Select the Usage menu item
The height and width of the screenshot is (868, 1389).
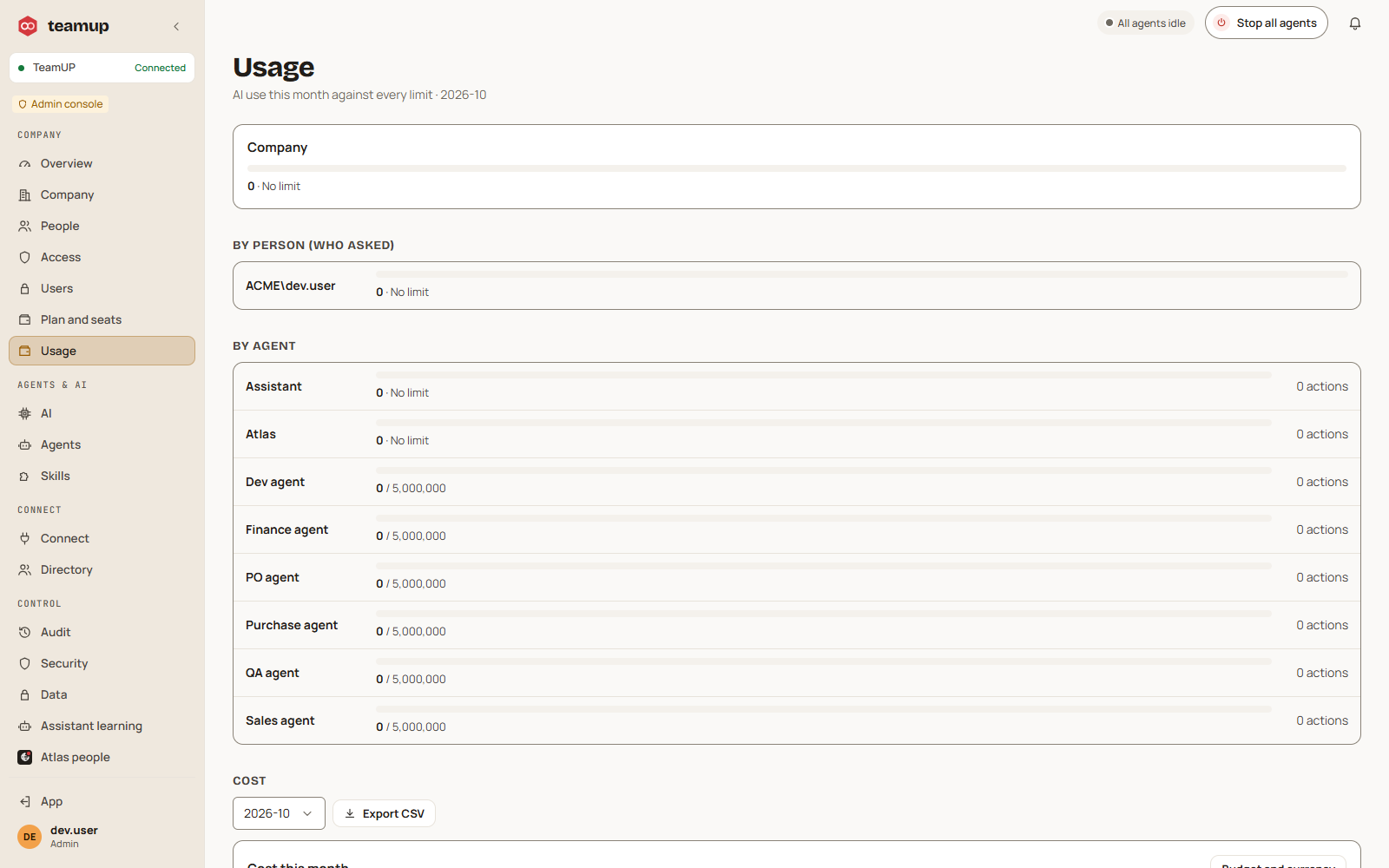[x=102, y=351]
